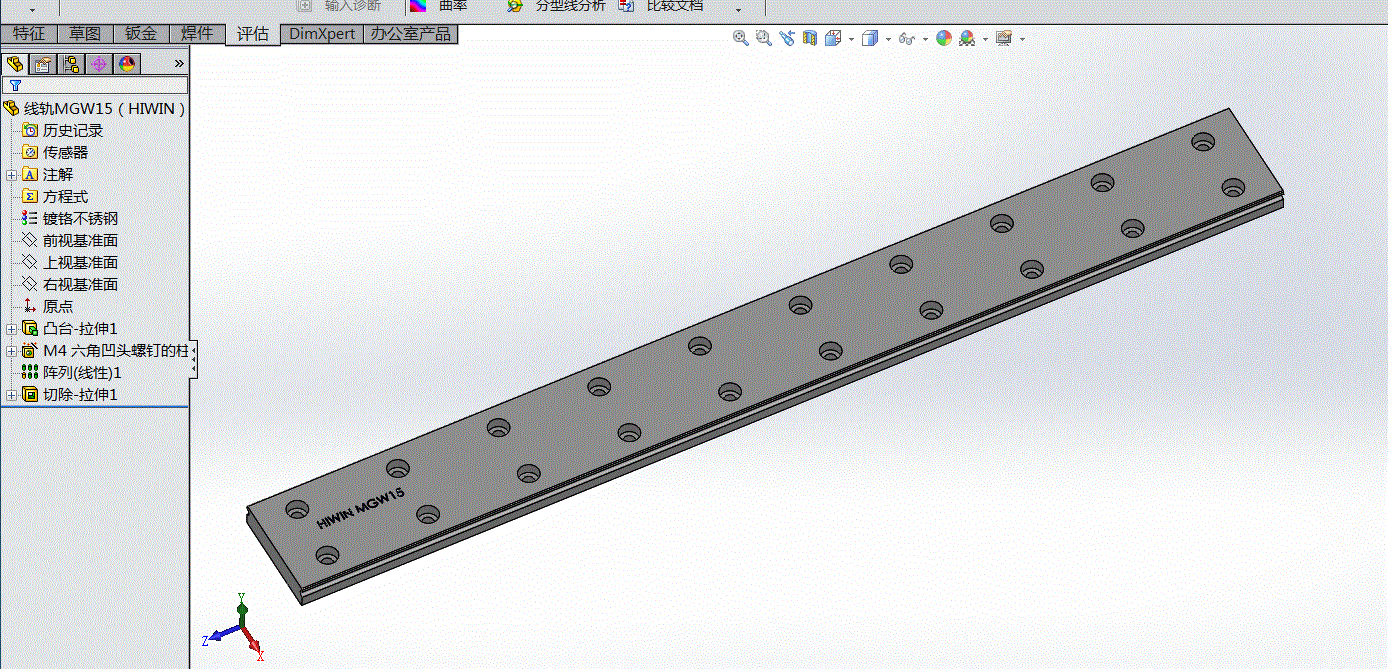Viewport: 1388px width, 669px height.
Task: Switch to the 办公室产品 tab
Action: point(411,34)
